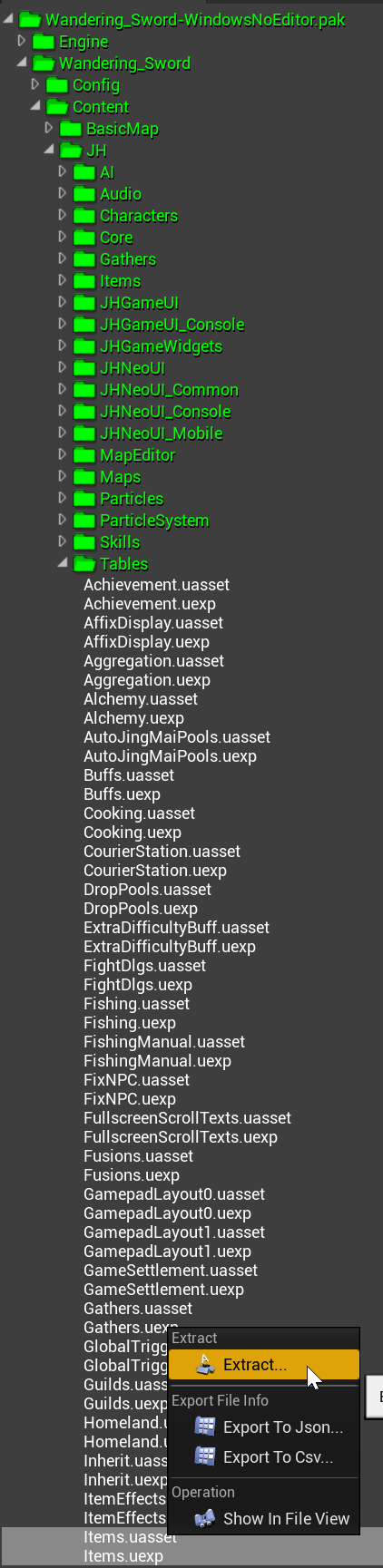This screenshot has width=383, height=1568.
Task: Click the JHGameUI_Console folder icon
Action: [x=84, y=325]
